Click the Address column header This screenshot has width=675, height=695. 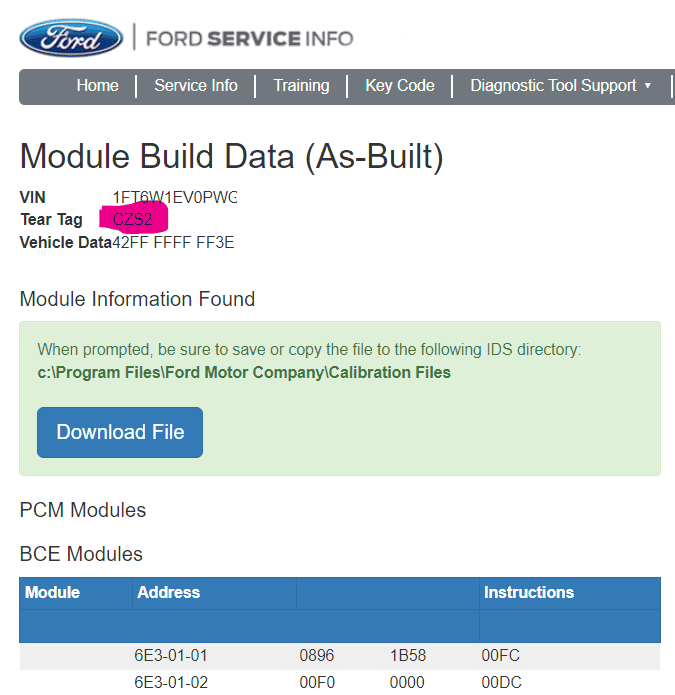coord(168,592)
